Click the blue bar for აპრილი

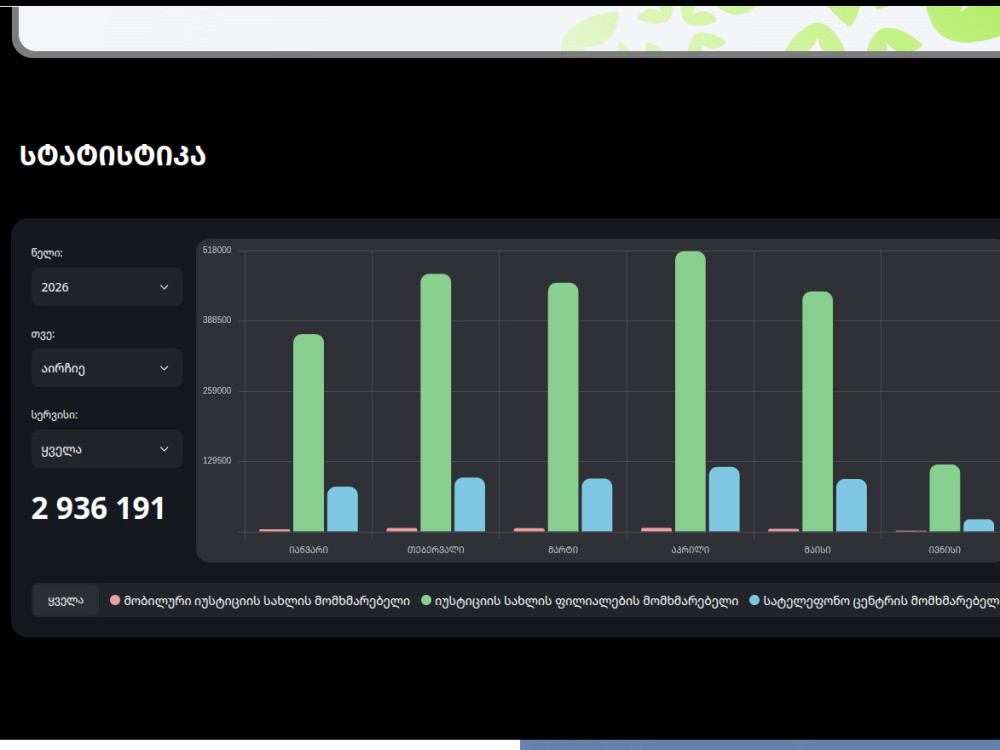pos(724,499)
